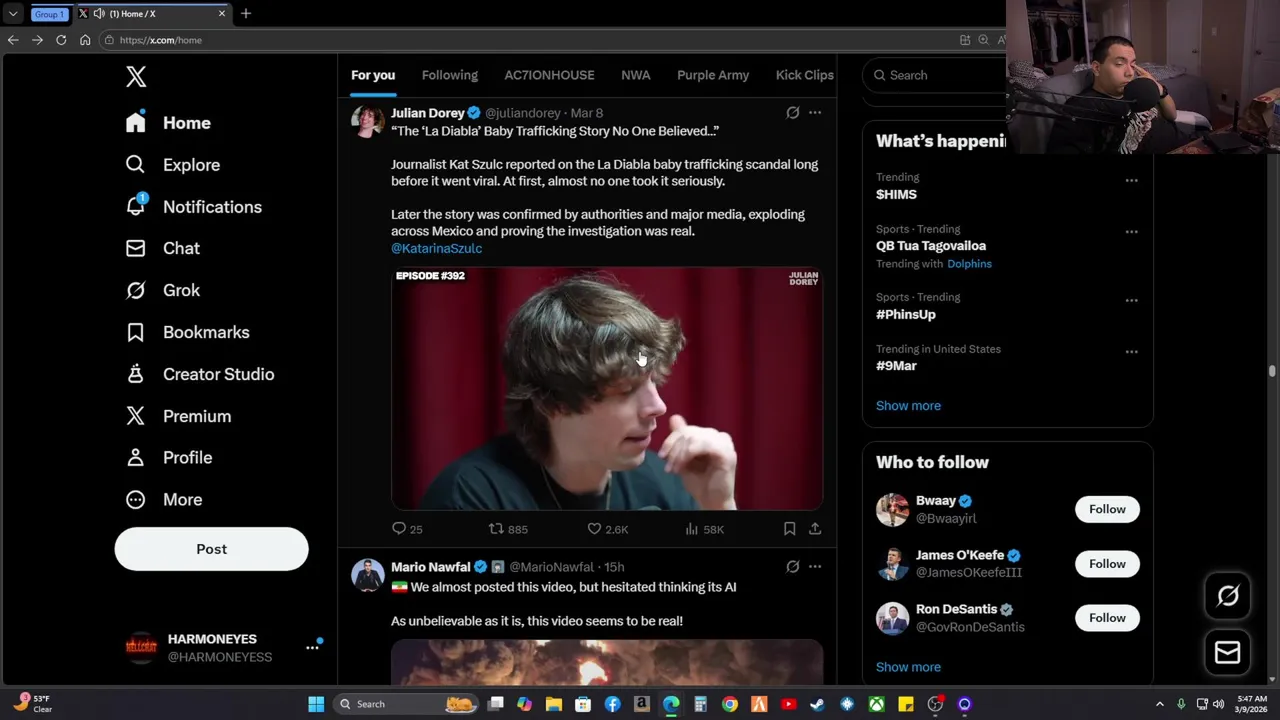Open the Windows Start menu
Image resolution: width=1280 pixels, height=720 pixels.
pos(316,704)
